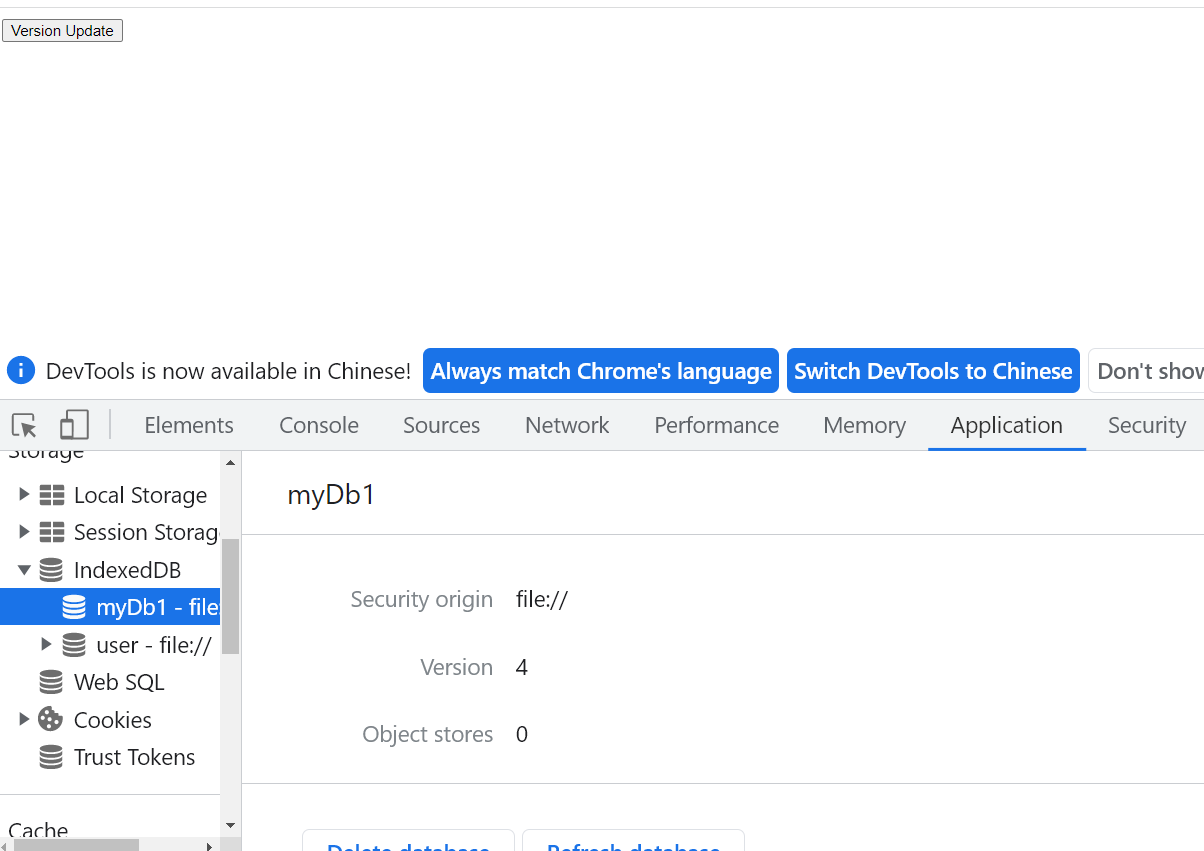
Task: Click the sidebar vertical scrollbar thumb
Action: click(x=231, y=596)
